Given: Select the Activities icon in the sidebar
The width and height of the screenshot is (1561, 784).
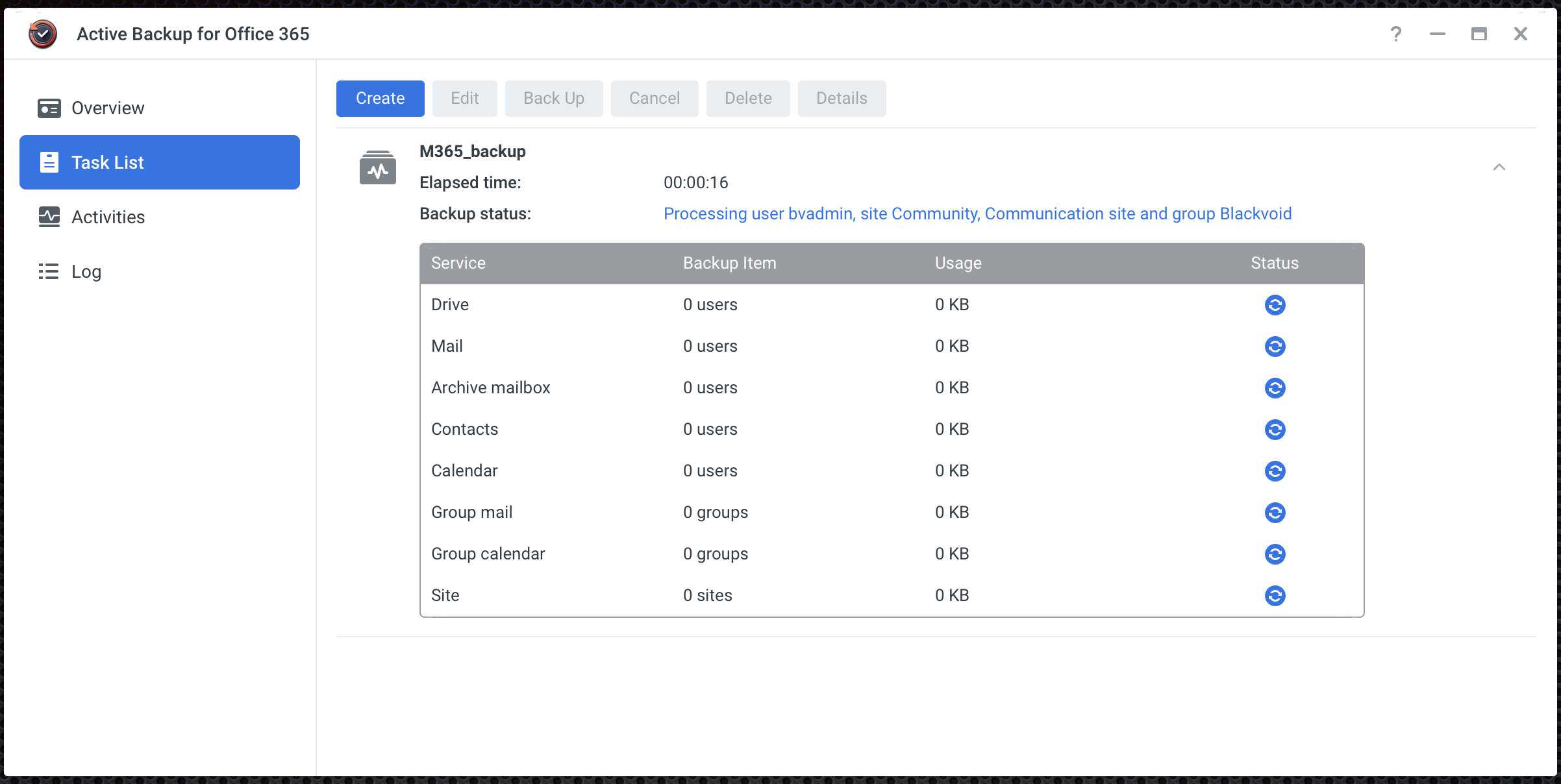Looking at the screenshot, I should click(49, 217).
